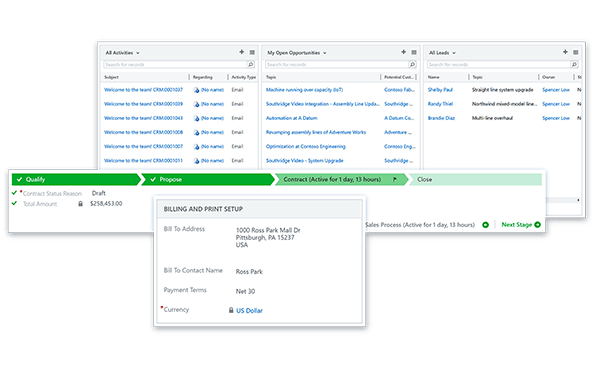
Task: Click contact icon in CRM:0001043 row
Action: (196, 118)
